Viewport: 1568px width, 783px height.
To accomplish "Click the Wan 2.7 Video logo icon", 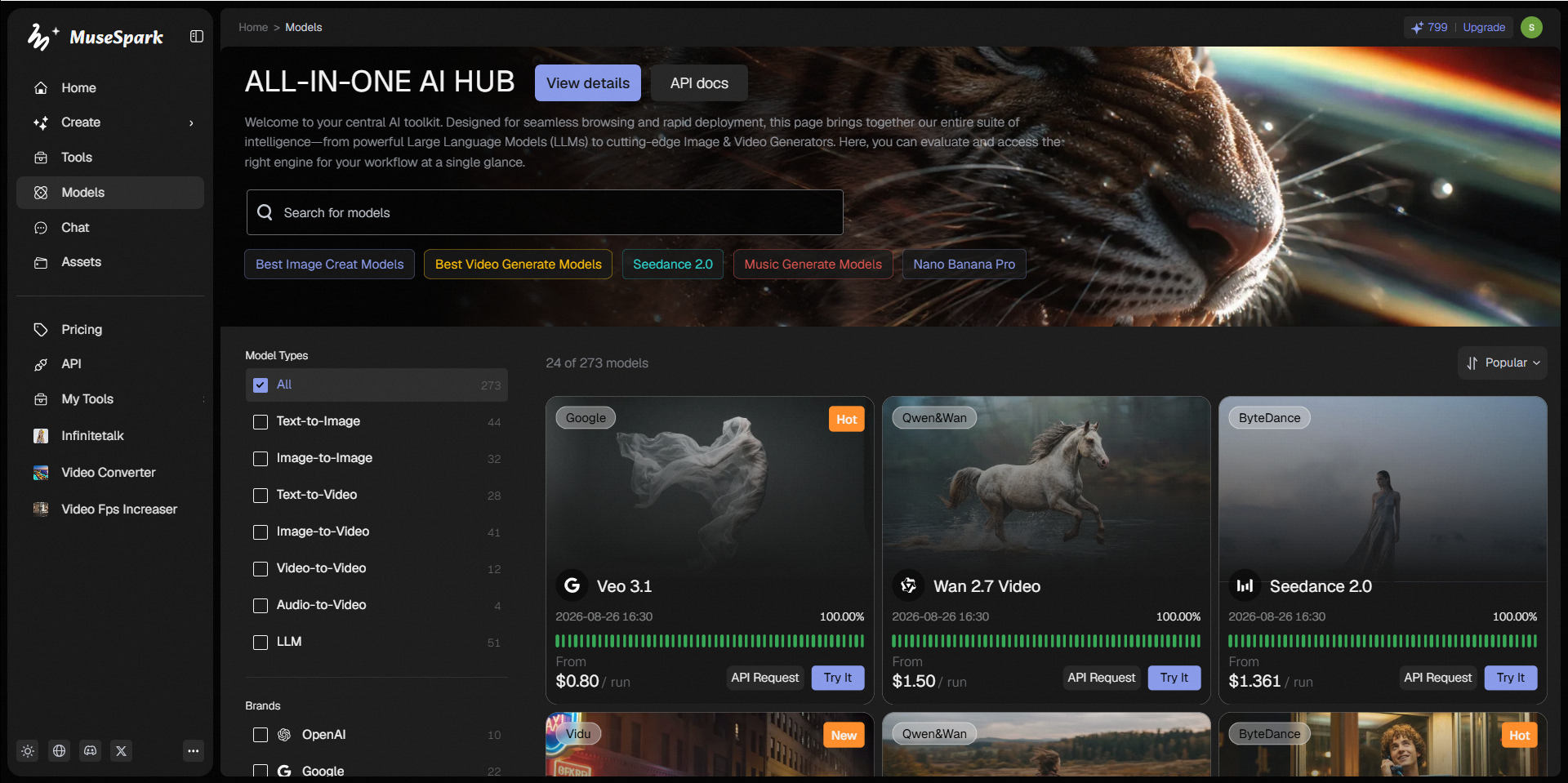I will (909, 585).
